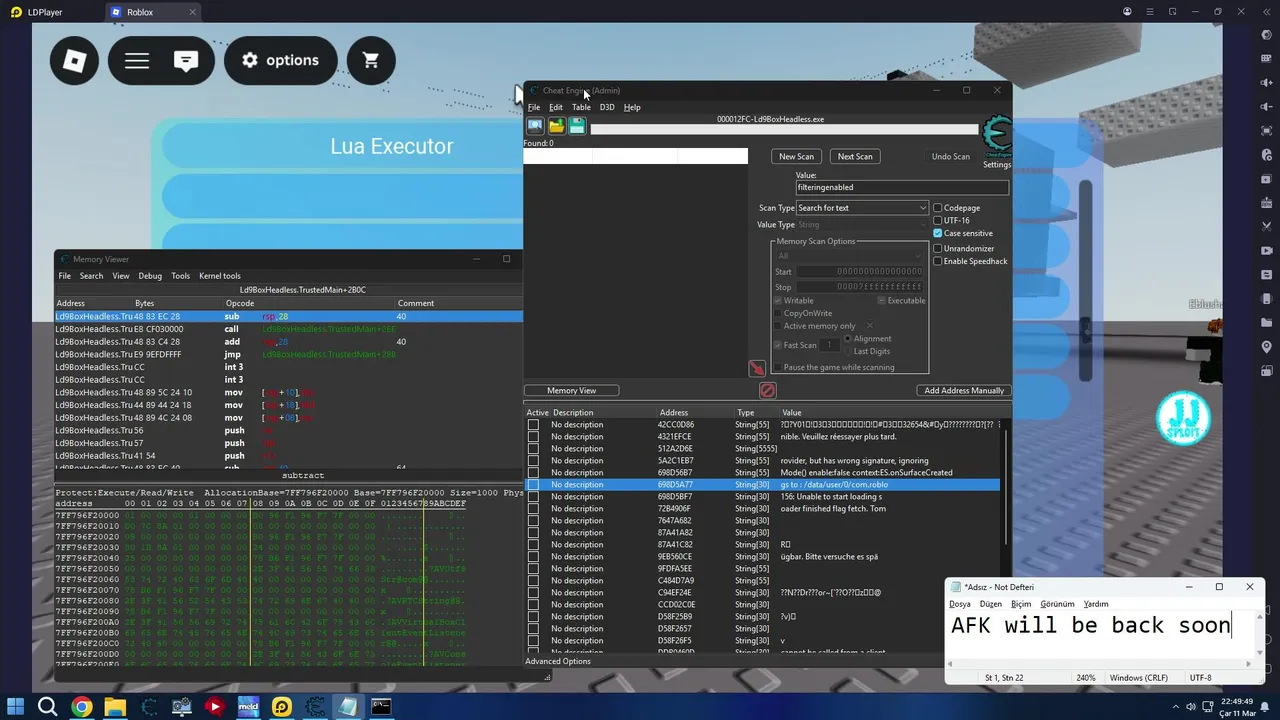Tick Active checkbox for address 698D5A77
1280x720 pixels.
pos(533,485)
